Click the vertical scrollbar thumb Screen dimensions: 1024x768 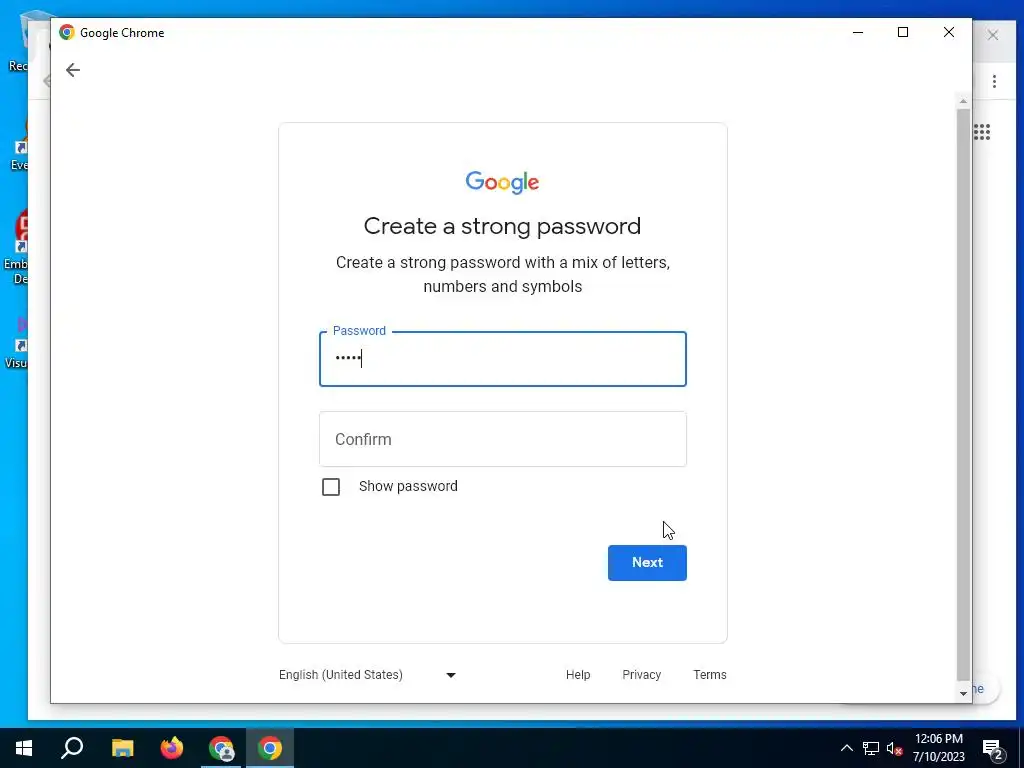(x=963, y=394)
